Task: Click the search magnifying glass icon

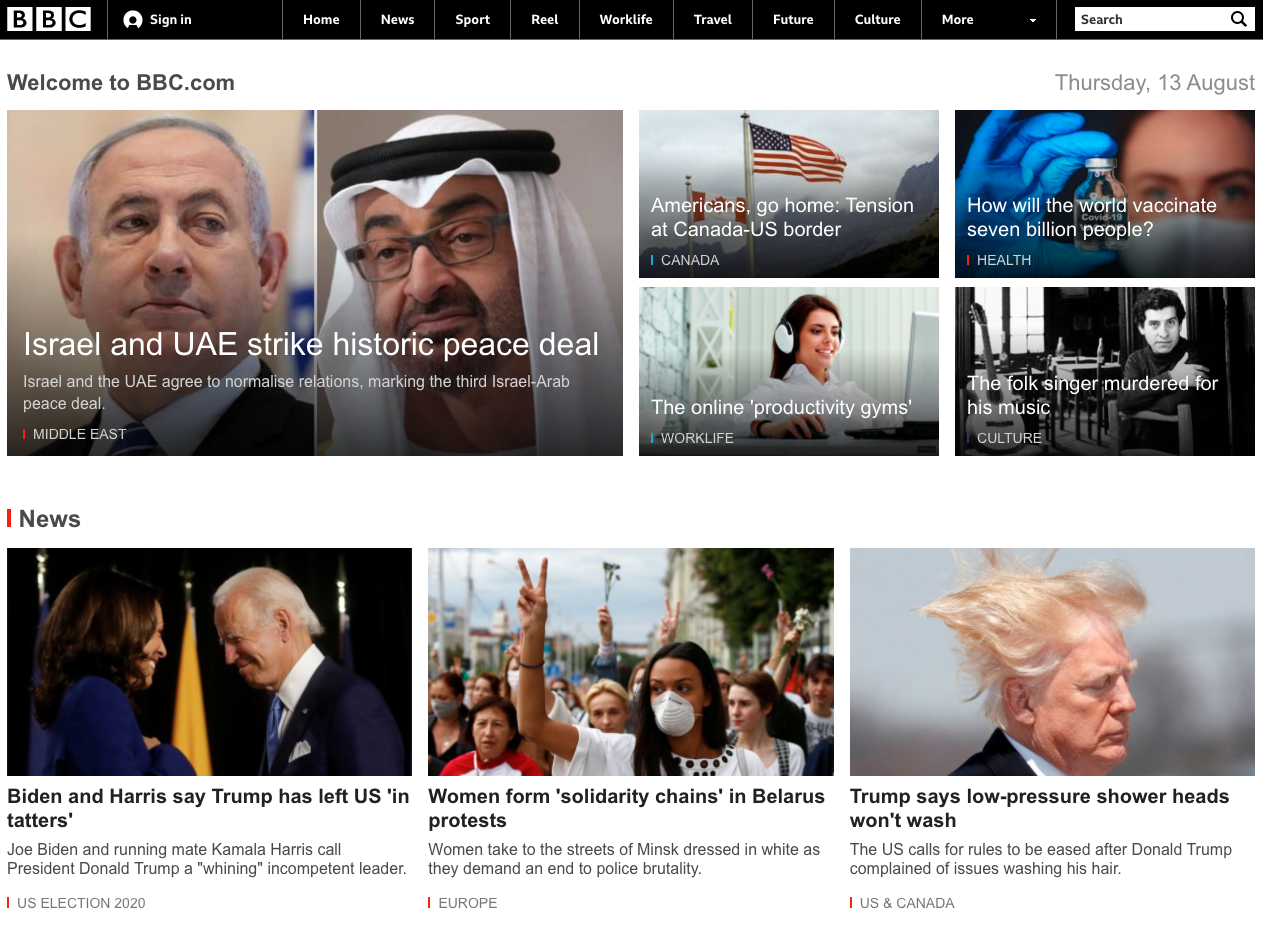Action: [x=1239, y=18]
